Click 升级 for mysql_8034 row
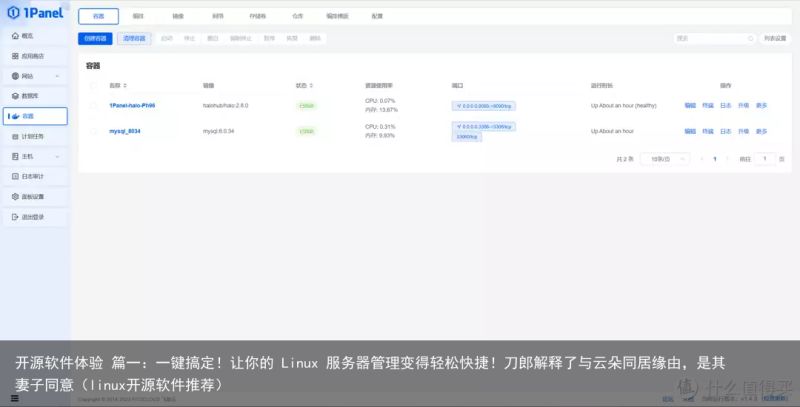 (743, 131)
